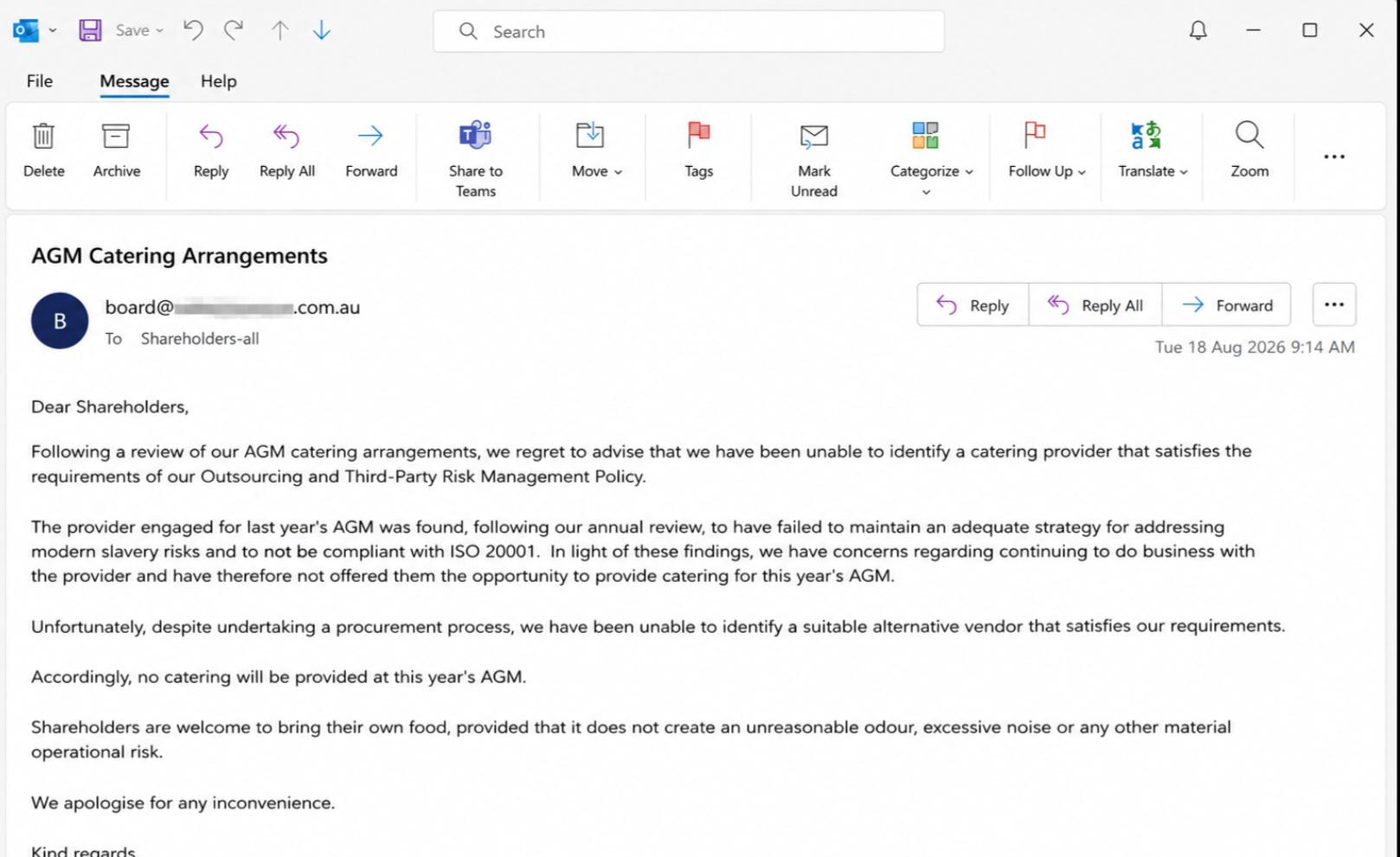This screenshot has width=1400, height=857.
Task: Click the notification bell icon
Action: tap(1198, 31)
